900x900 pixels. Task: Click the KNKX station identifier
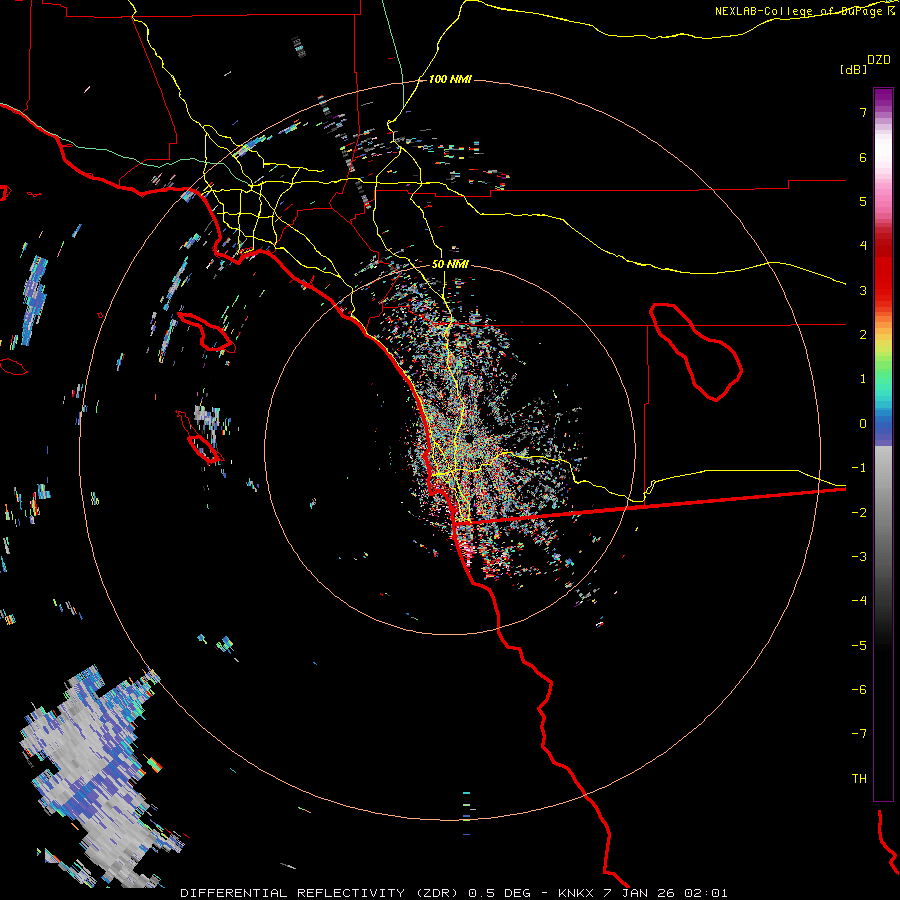(x=576, y=893)
